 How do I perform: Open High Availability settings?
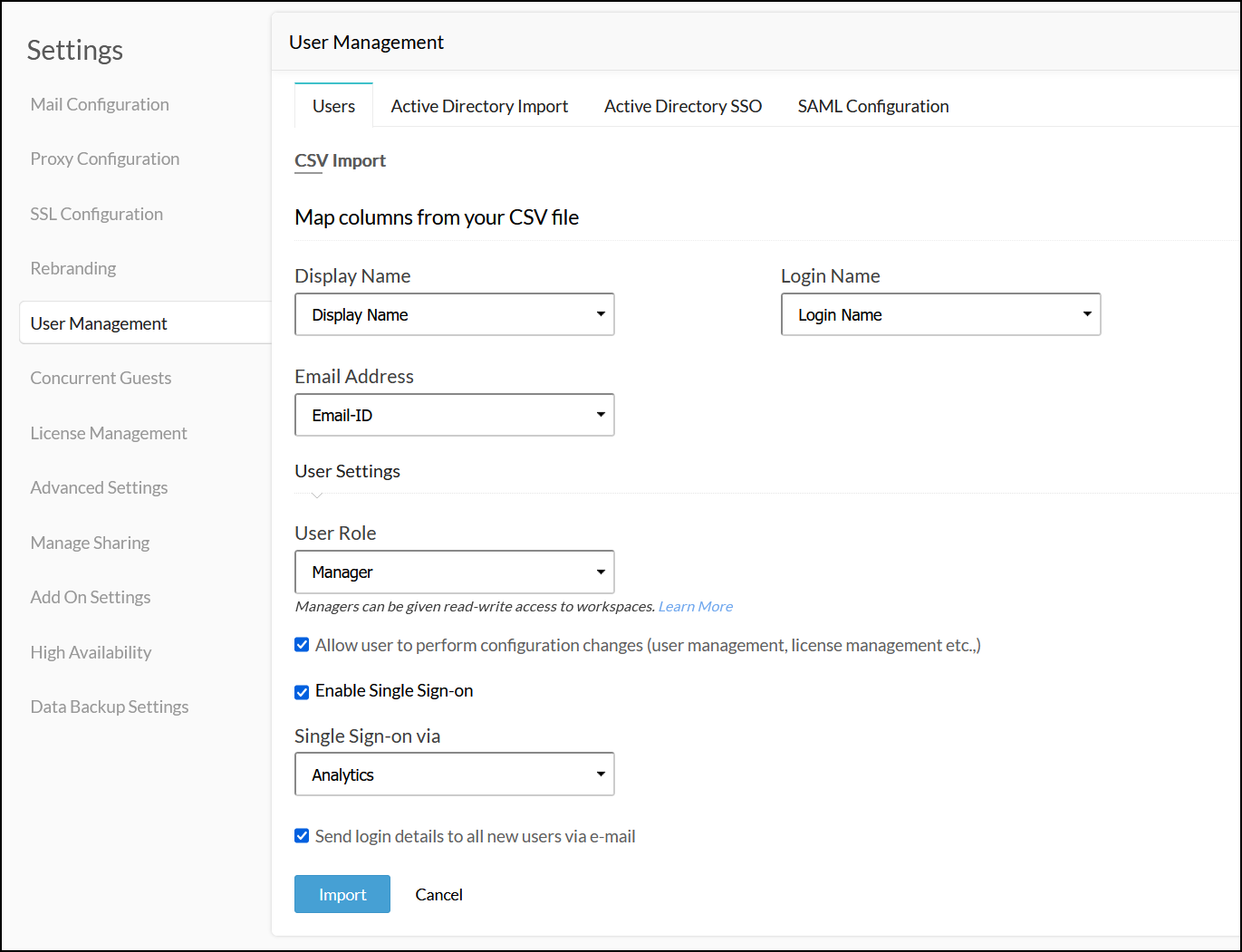91,652
